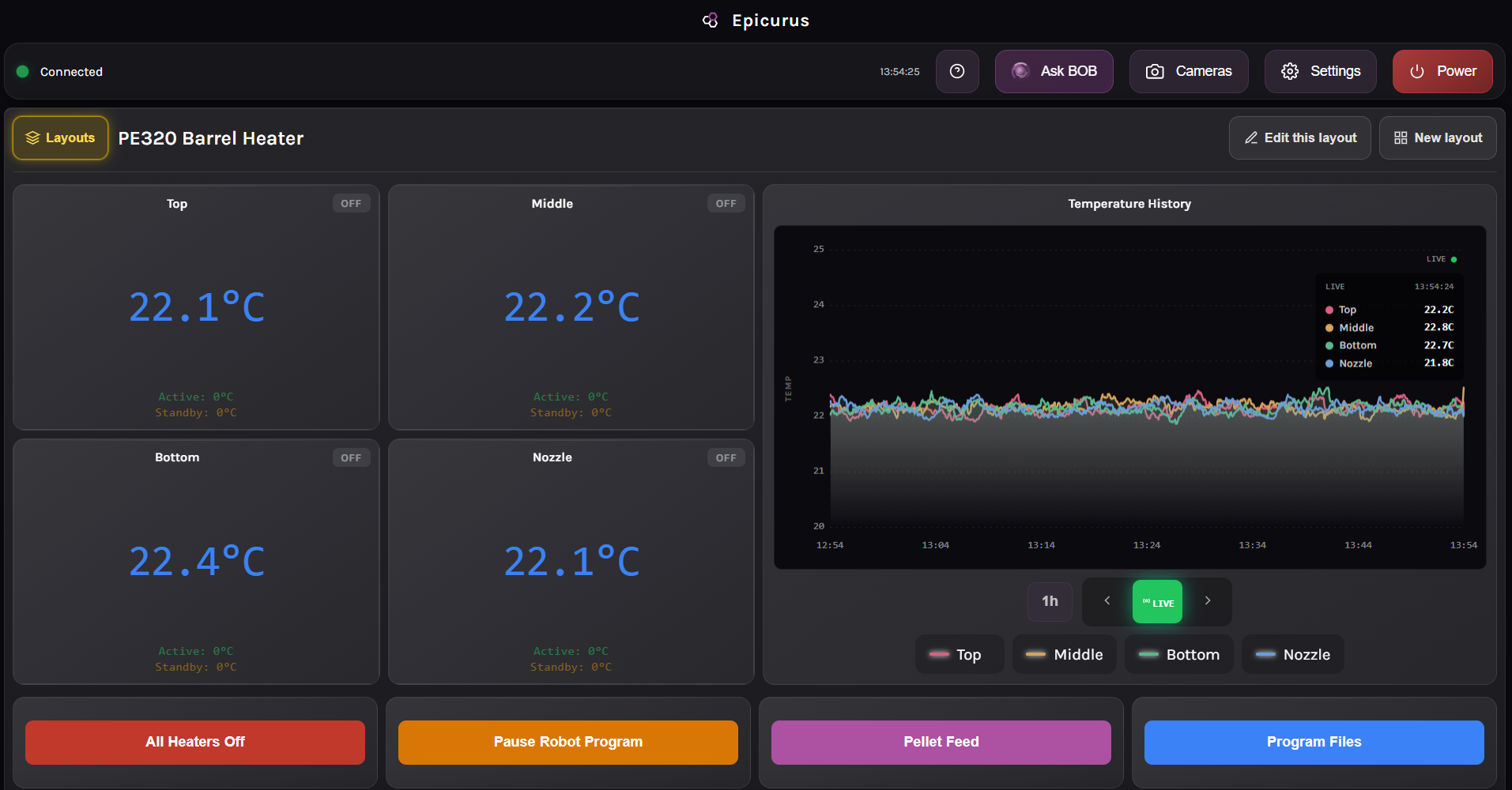Image resolution: width=1512 pixels, height=790 pixels.
Task: Toggle Nozzle series visibility in chart legend
Action: click(x=1292, y=654)
